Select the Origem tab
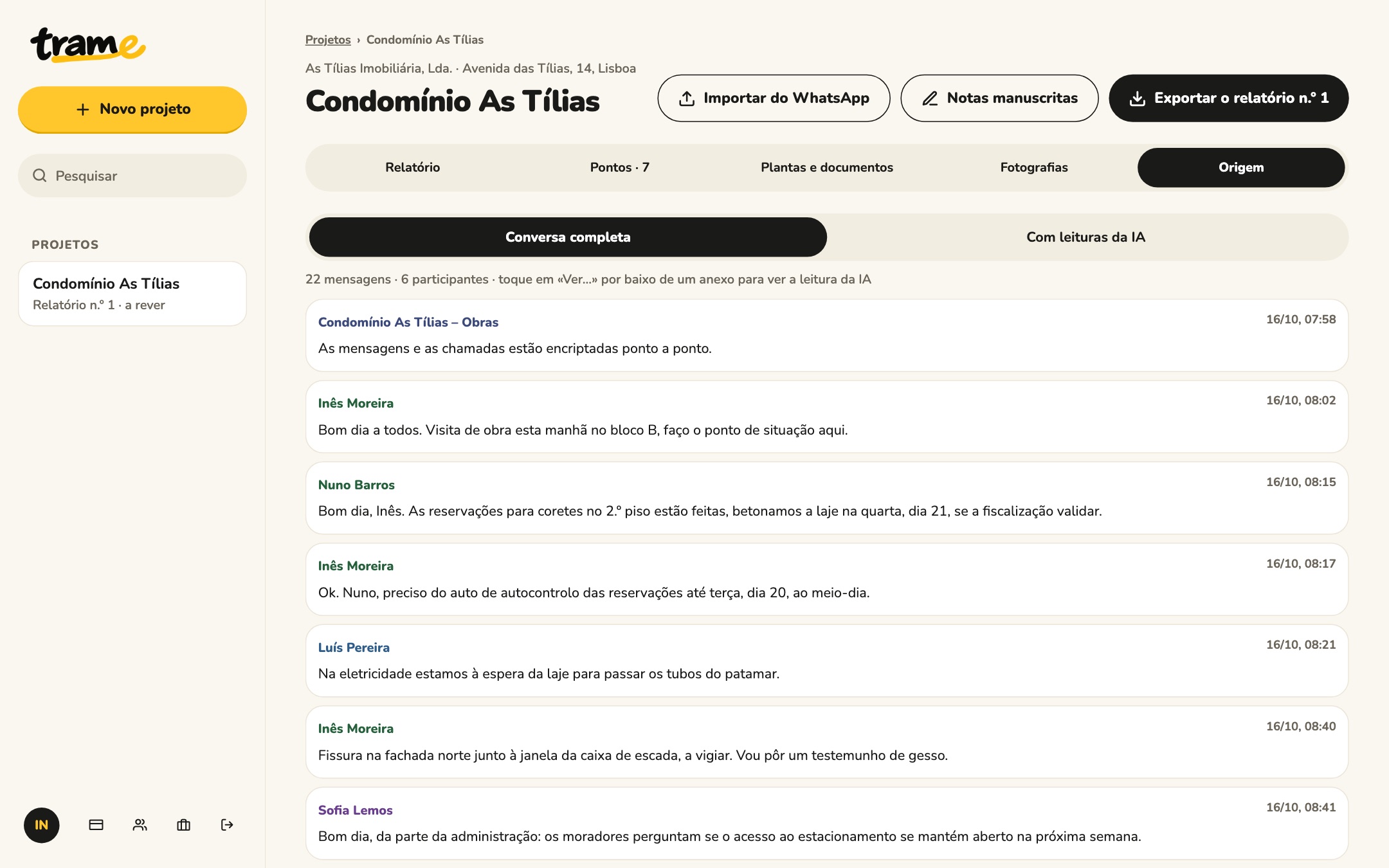The width and height of the screenshot is (1389, 868). coord(1241,168)
